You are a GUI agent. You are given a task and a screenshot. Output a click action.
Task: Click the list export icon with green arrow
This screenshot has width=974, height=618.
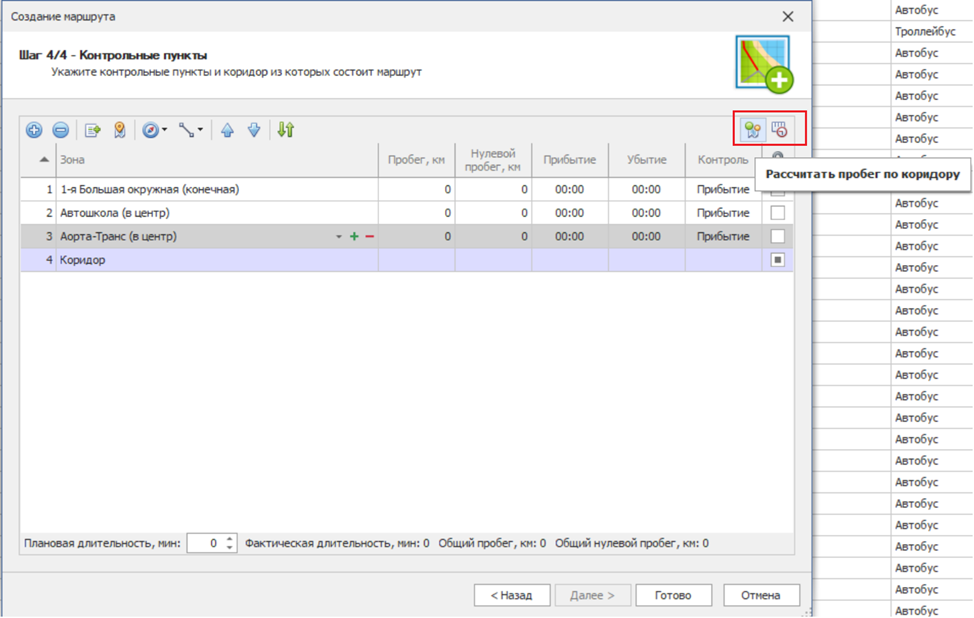[x=93, y=130]
